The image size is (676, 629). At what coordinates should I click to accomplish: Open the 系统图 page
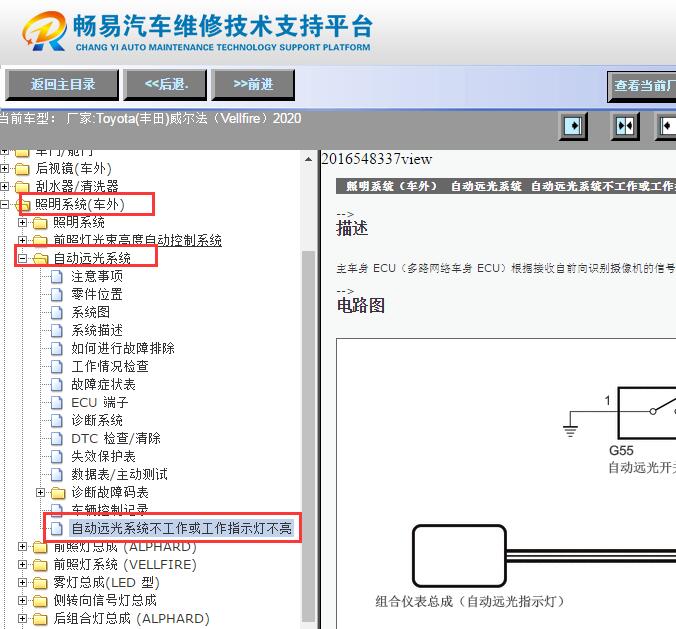91,312
